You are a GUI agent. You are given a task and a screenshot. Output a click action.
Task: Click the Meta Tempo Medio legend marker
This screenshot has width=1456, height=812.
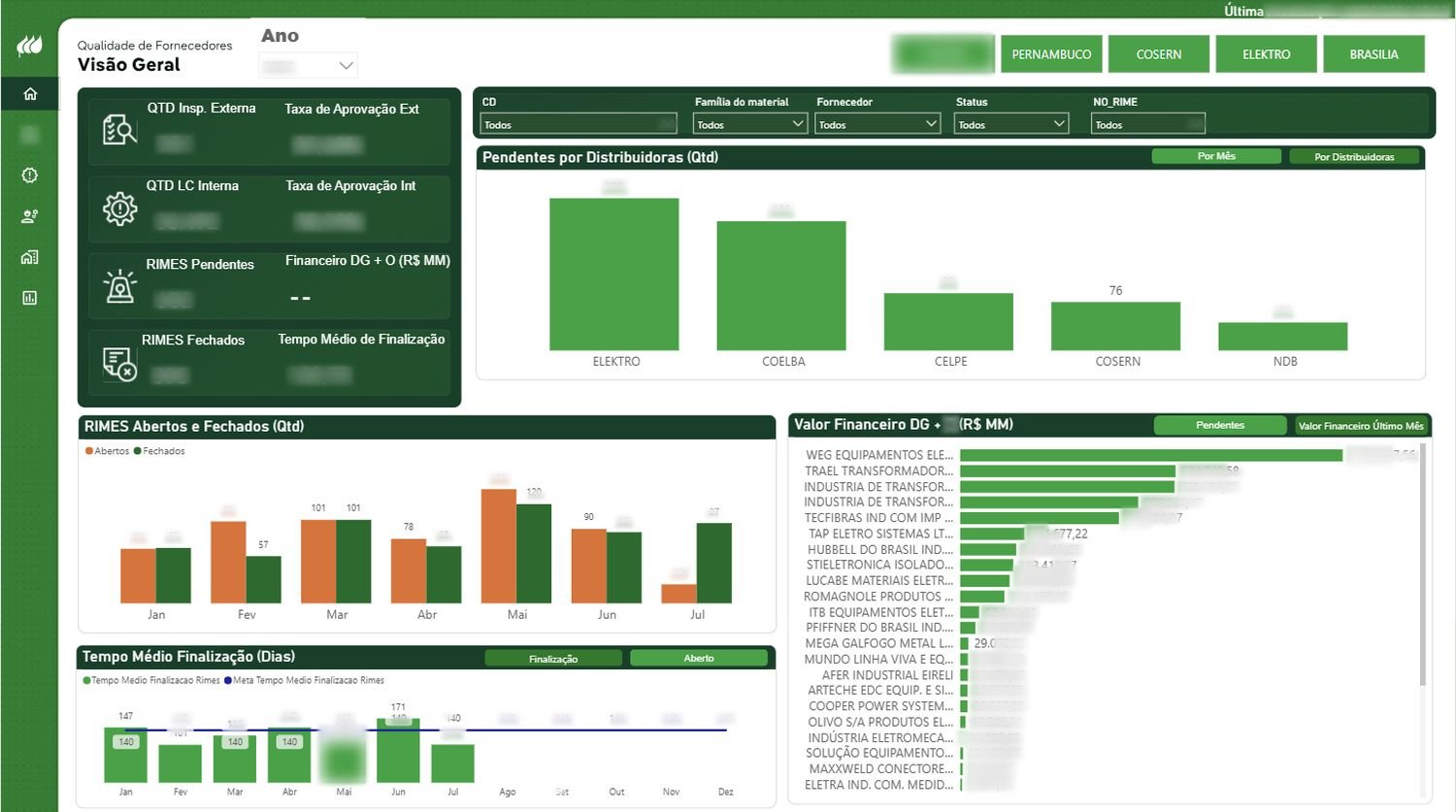coord(228,680)
